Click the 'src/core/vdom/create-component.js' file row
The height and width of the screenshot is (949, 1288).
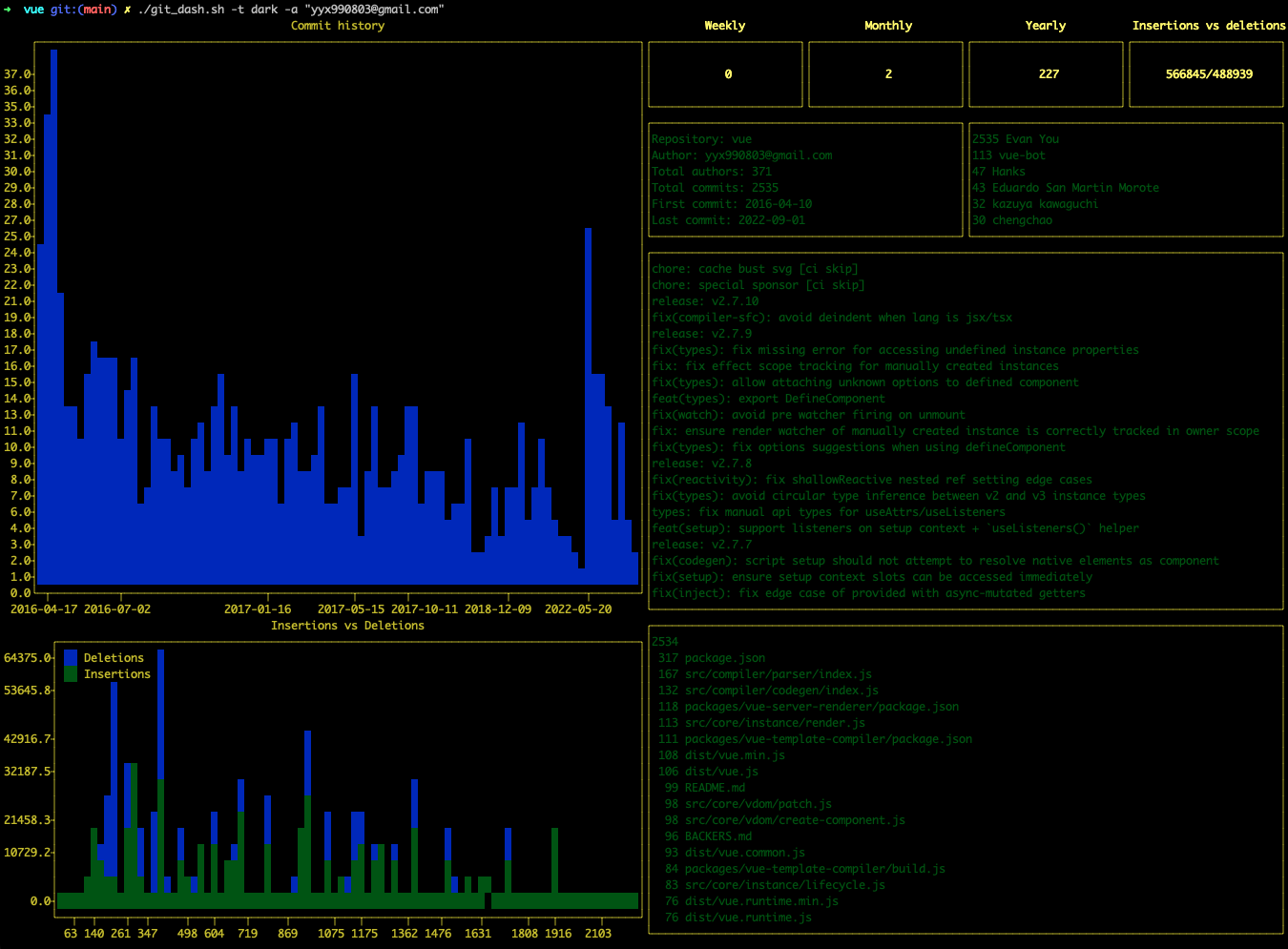point(785,820)
